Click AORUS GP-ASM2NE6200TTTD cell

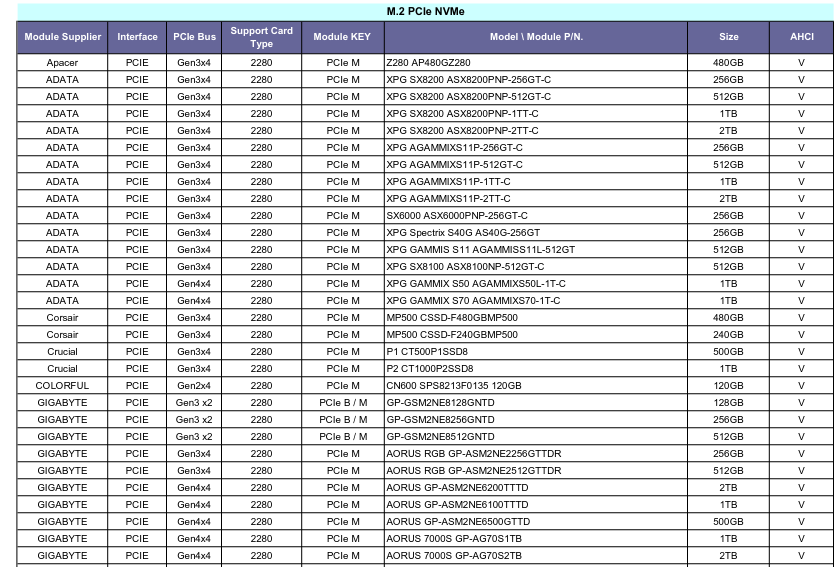[x=536, y=488]
